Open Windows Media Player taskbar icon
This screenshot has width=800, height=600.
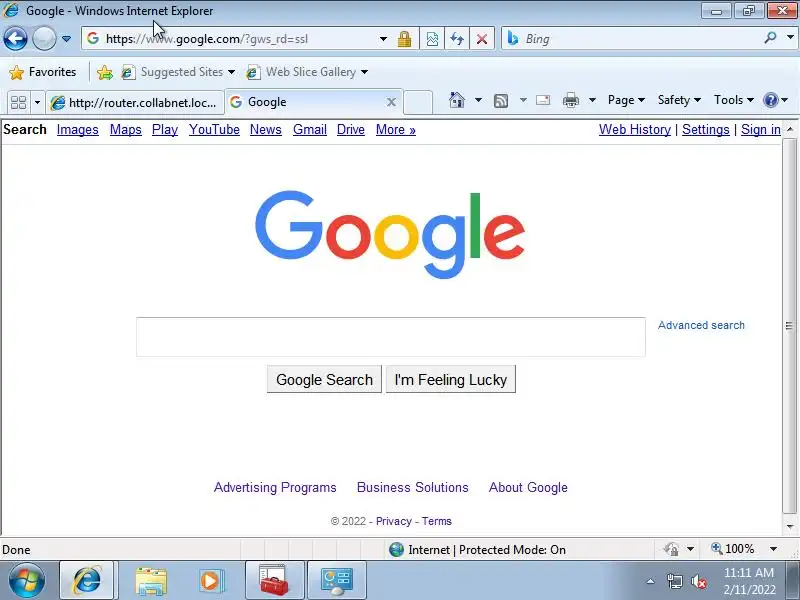point(210,581)
